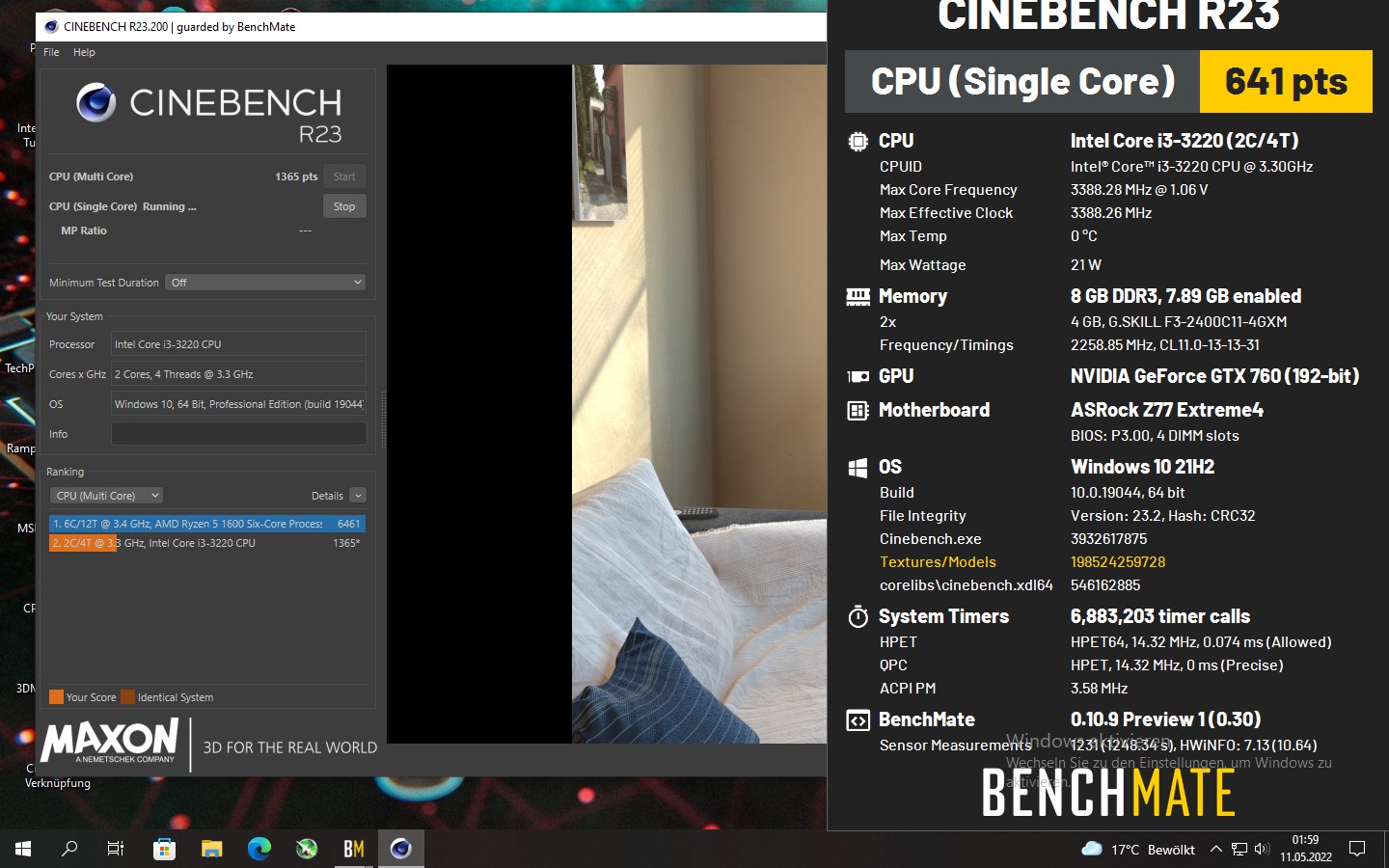Image resolution: width=1389 pixels, height=868 pixels.
Task: Select the AMD Ryzen 5 1600 ranking row
Action: coord(207,524)
